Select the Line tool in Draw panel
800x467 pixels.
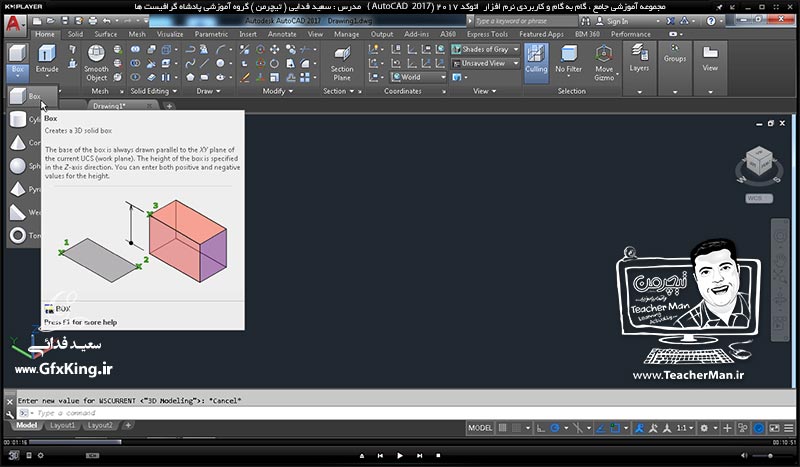click(205, 63)
